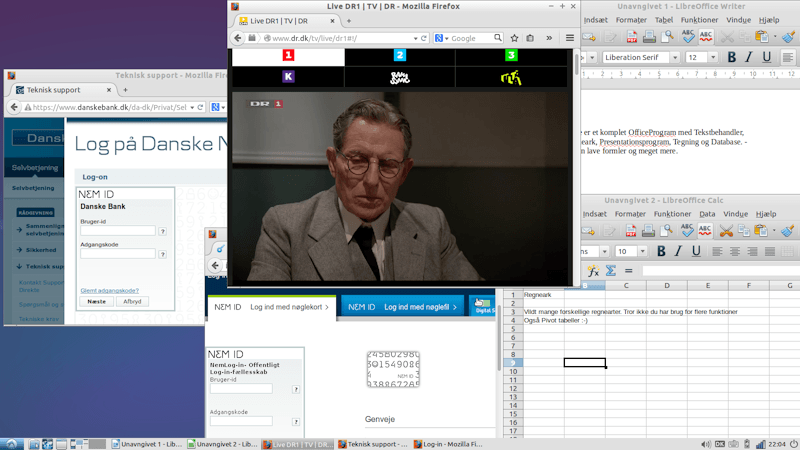Copy selection in Calc toolbar

click(x=744, y=231)
